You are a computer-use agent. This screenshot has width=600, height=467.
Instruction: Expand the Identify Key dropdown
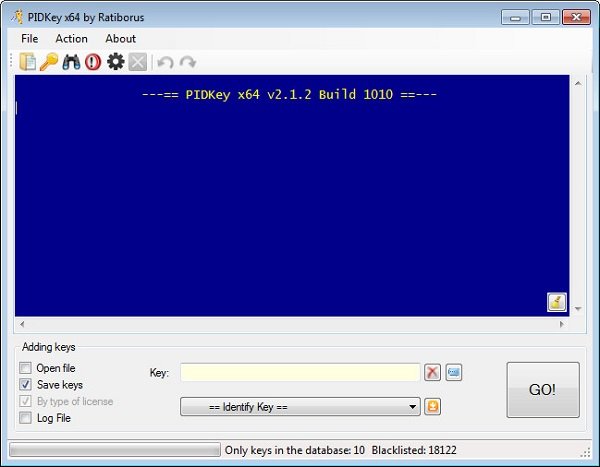click(x=300, y=407)
